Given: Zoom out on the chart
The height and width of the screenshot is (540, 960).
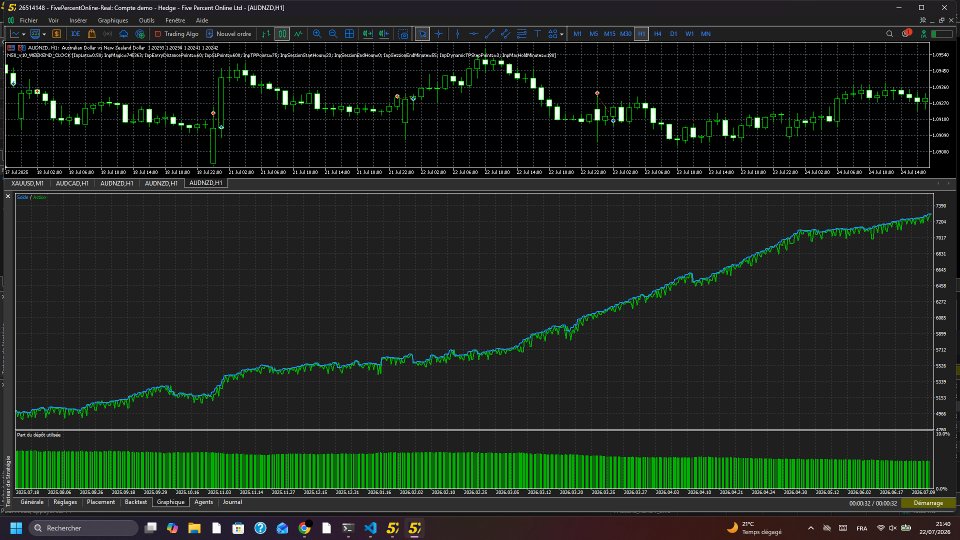Looking at the screenshot, I should click(333, 34).
